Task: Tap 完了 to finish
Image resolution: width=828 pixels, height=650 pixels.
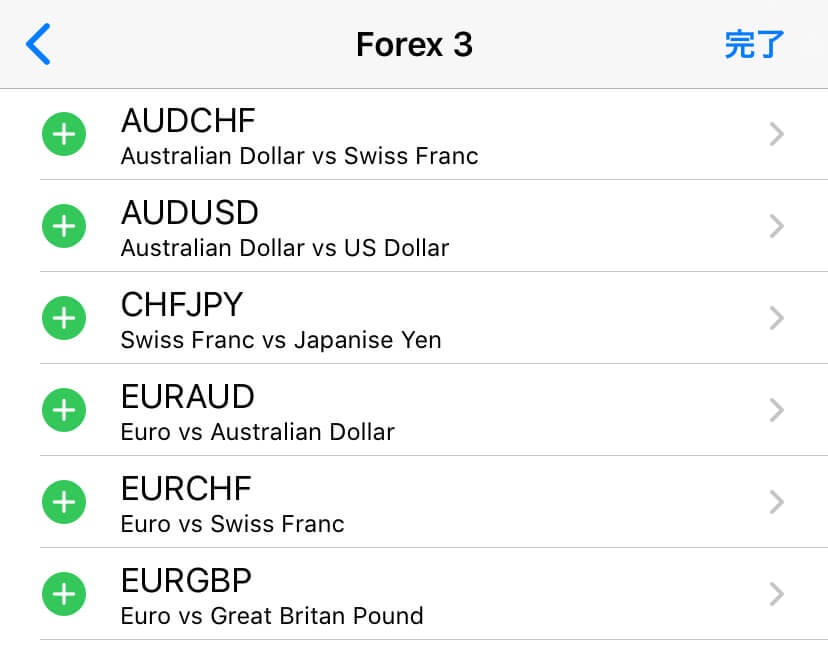Action: tap(754, 44)
